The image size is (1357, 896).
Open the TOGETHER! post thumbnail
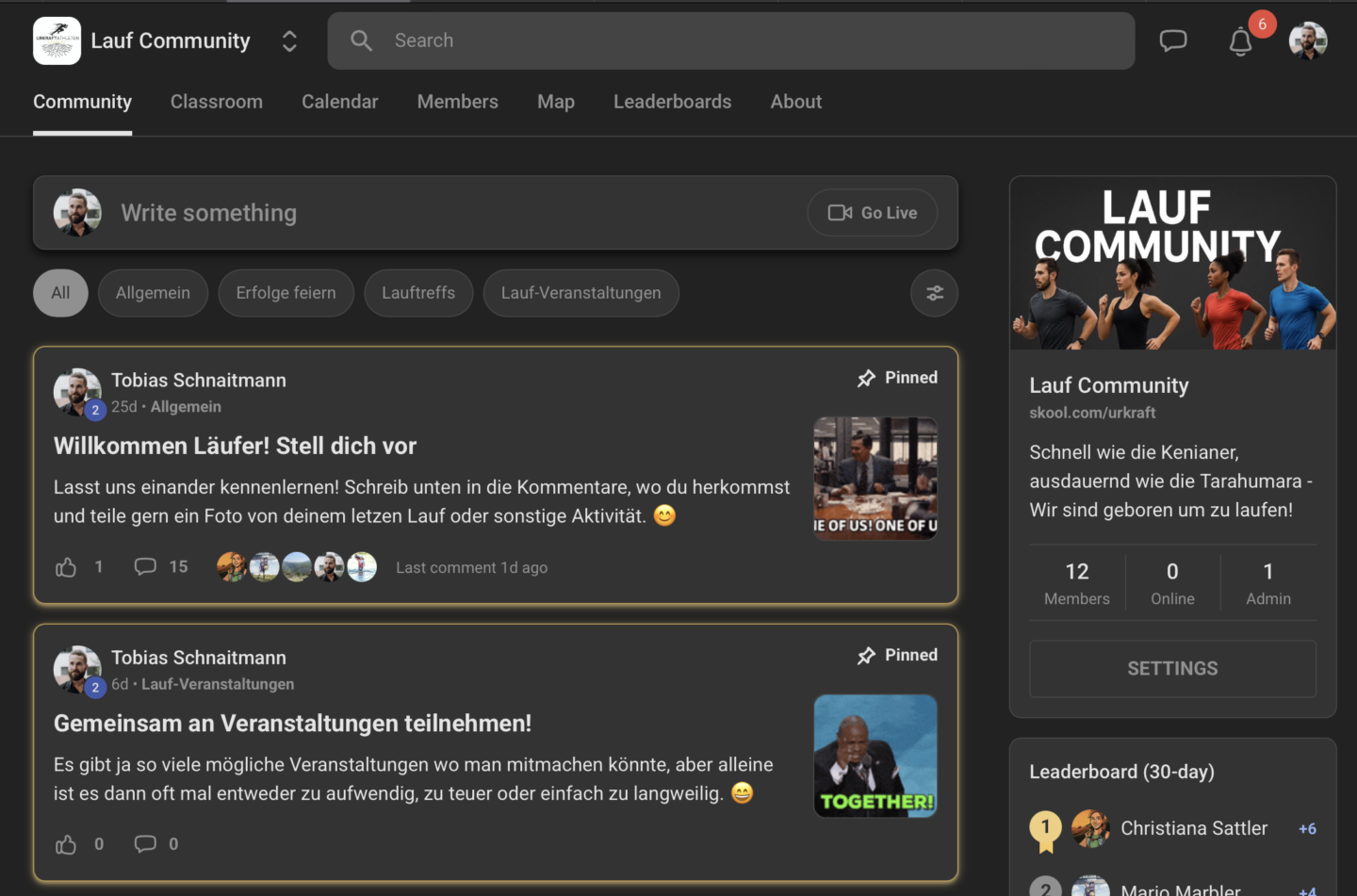[x=875, y=756]
